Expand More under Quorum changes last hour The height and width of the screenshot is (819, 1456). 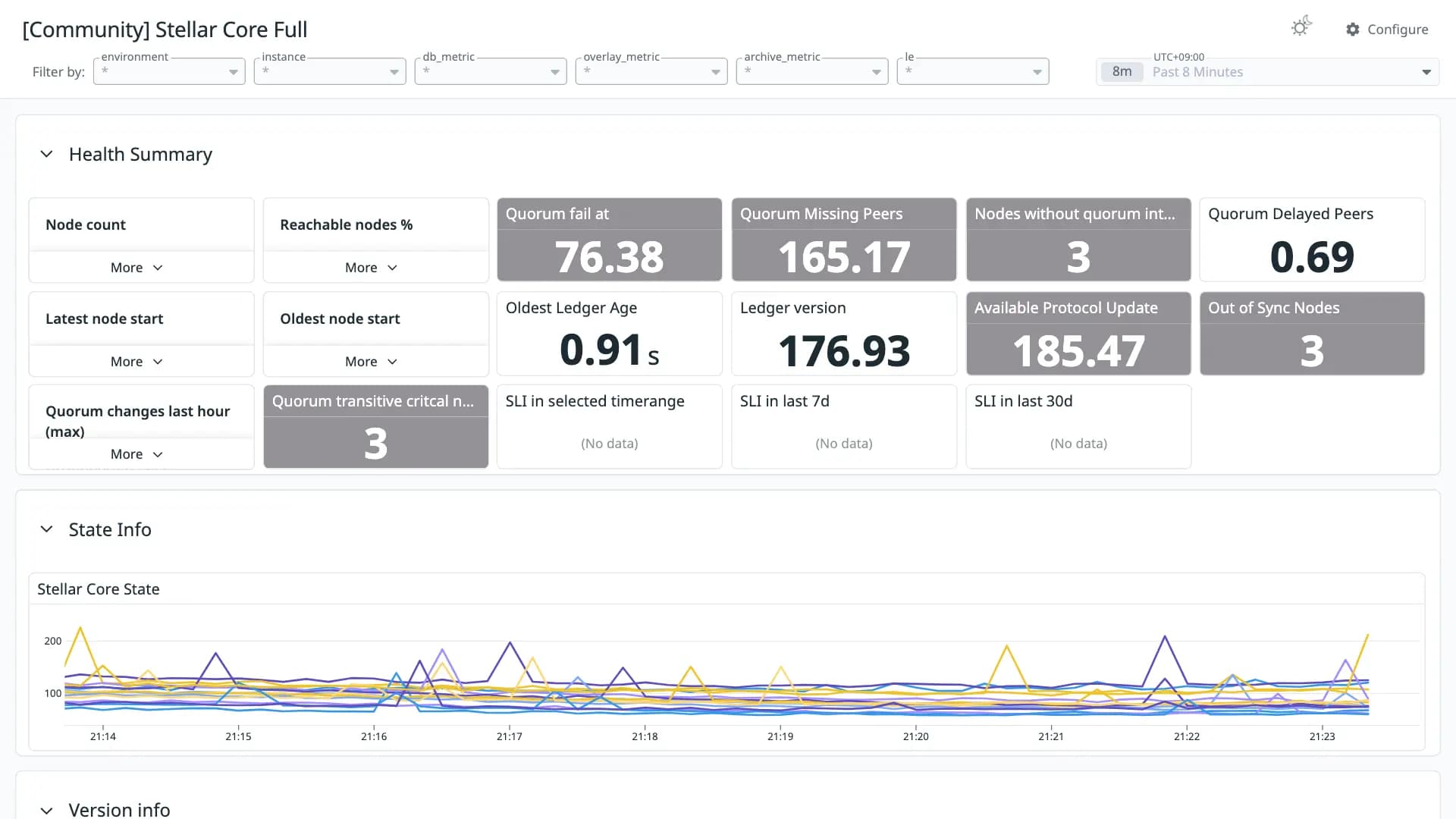point(136,454)
